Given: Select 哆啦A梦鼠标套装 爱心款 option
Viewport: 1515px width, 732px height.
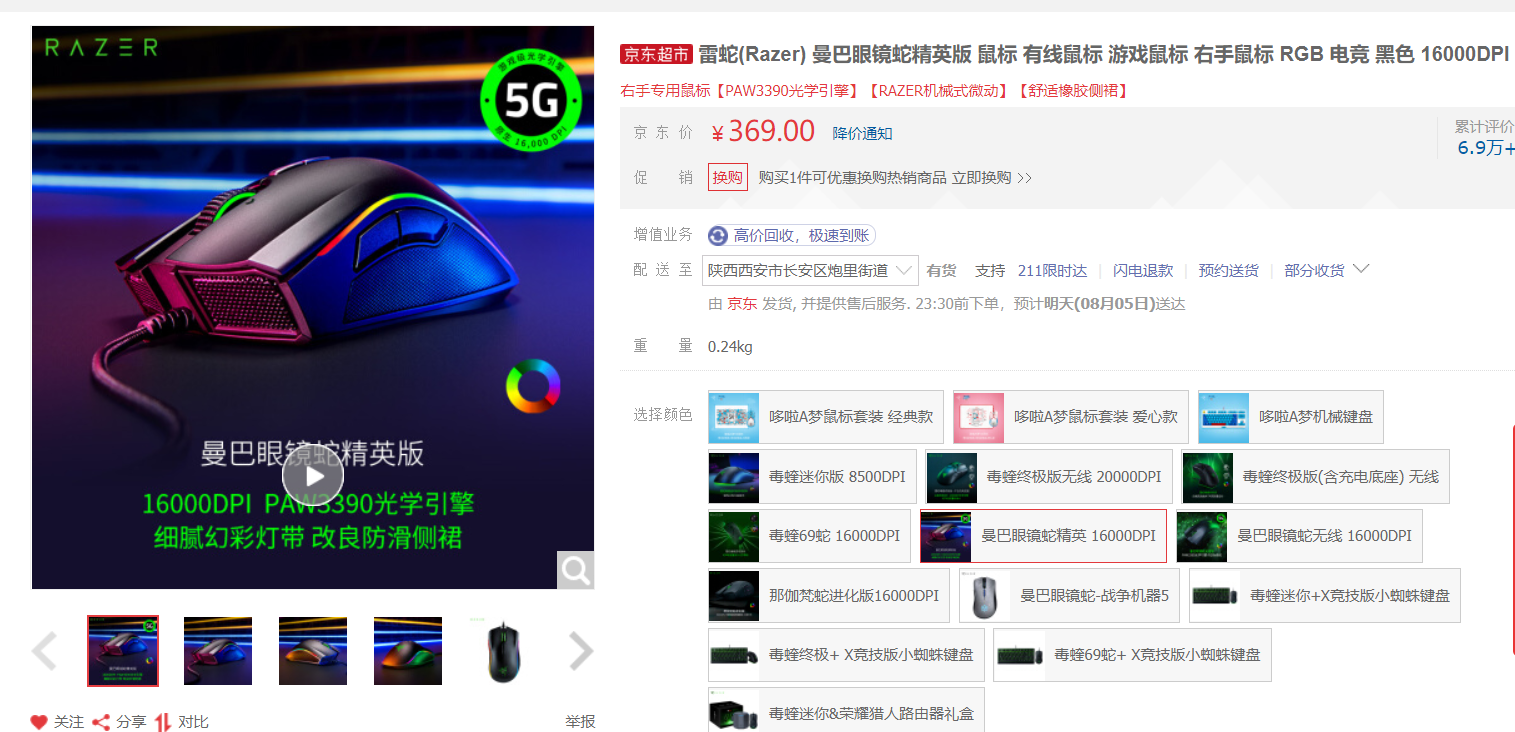Looking at the screenshot, I should pos(1071,417).
